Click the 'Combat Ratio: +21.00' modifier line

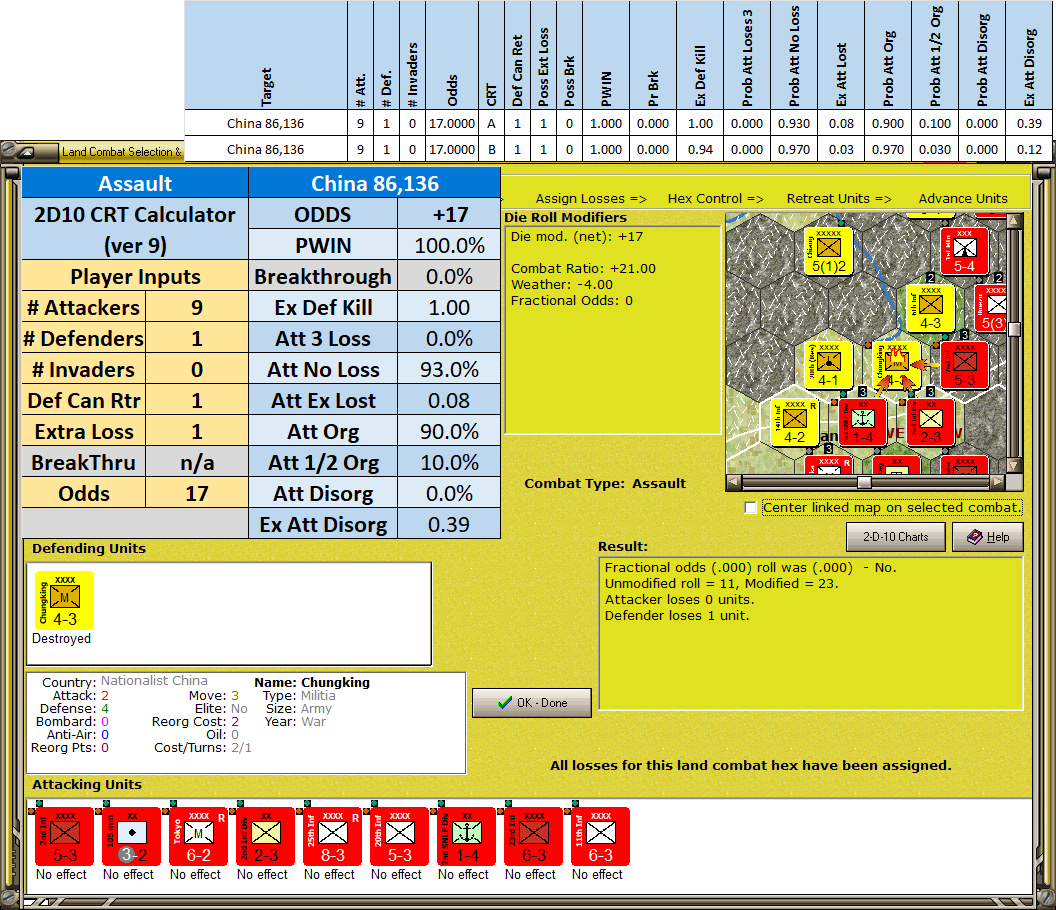tap(583, 269)
